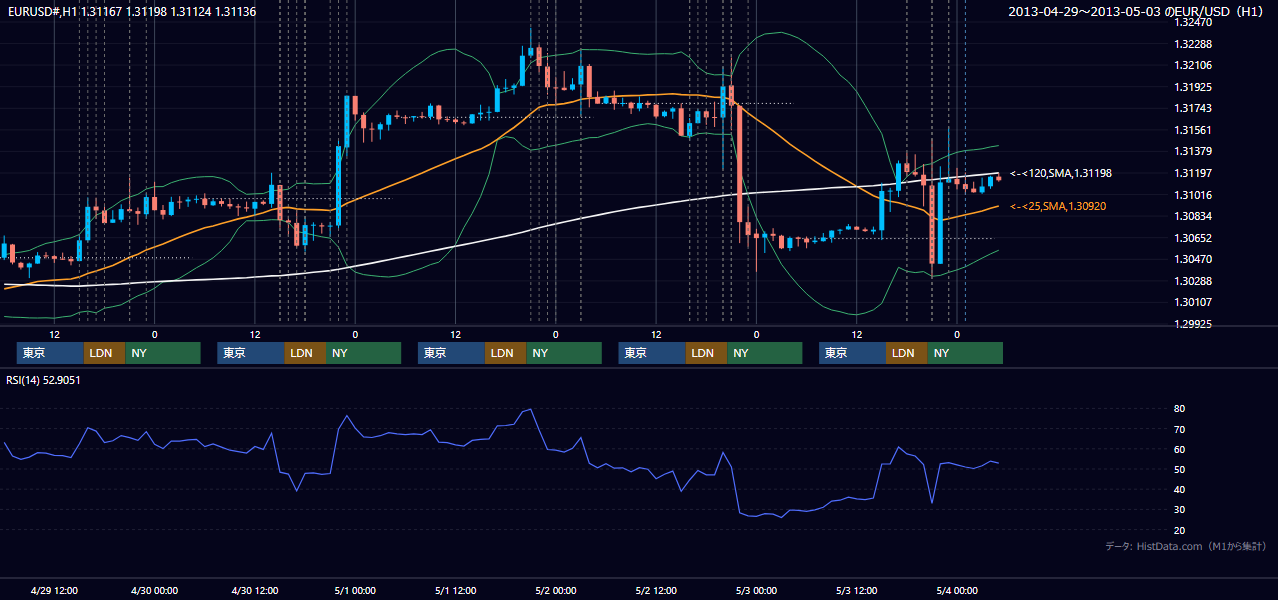Click the HistData.com data source credit
Viewport: 1278px width, 600px height.
coord(1186,546)
